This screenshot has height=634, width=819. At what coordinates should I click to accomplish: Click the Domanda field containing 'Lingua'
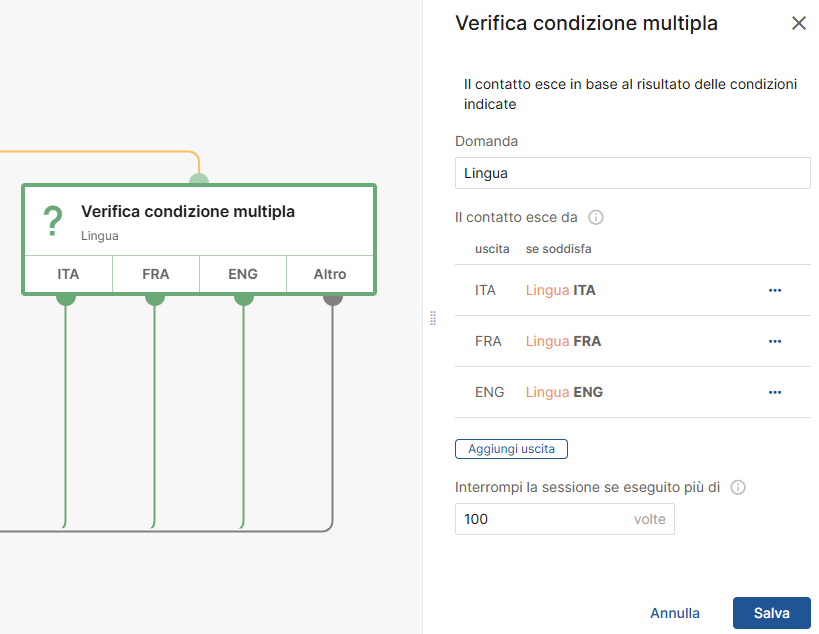(x=632, y=172)
